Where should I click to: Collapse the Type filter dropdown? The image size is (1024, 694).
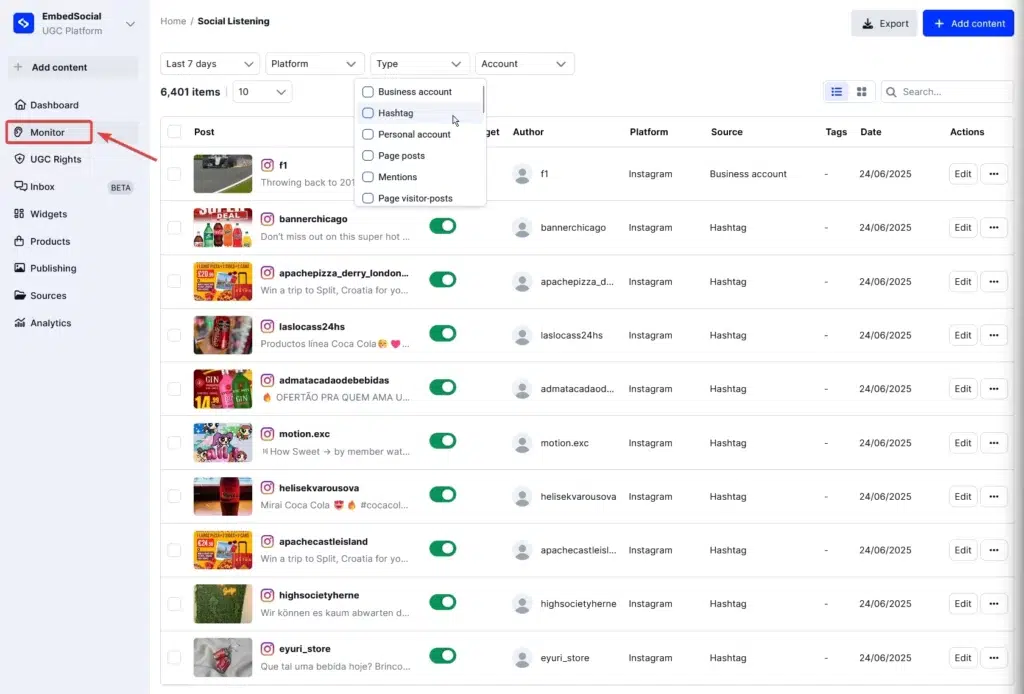tap(419, 63)
